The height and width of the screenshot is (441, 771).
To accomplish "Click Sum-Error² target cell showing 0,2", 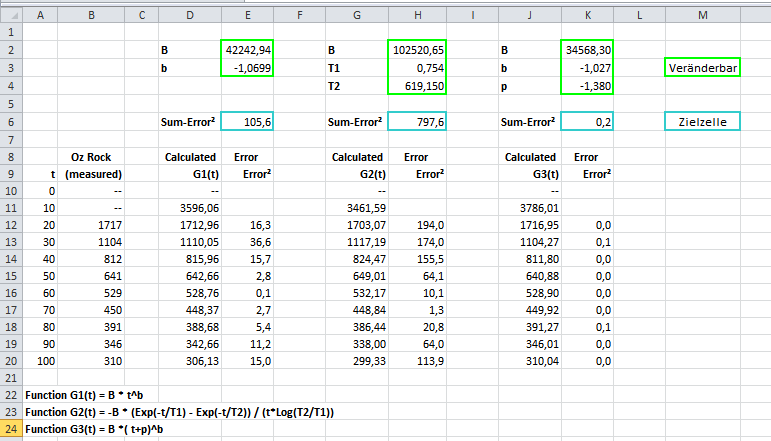I will (586, 121).
